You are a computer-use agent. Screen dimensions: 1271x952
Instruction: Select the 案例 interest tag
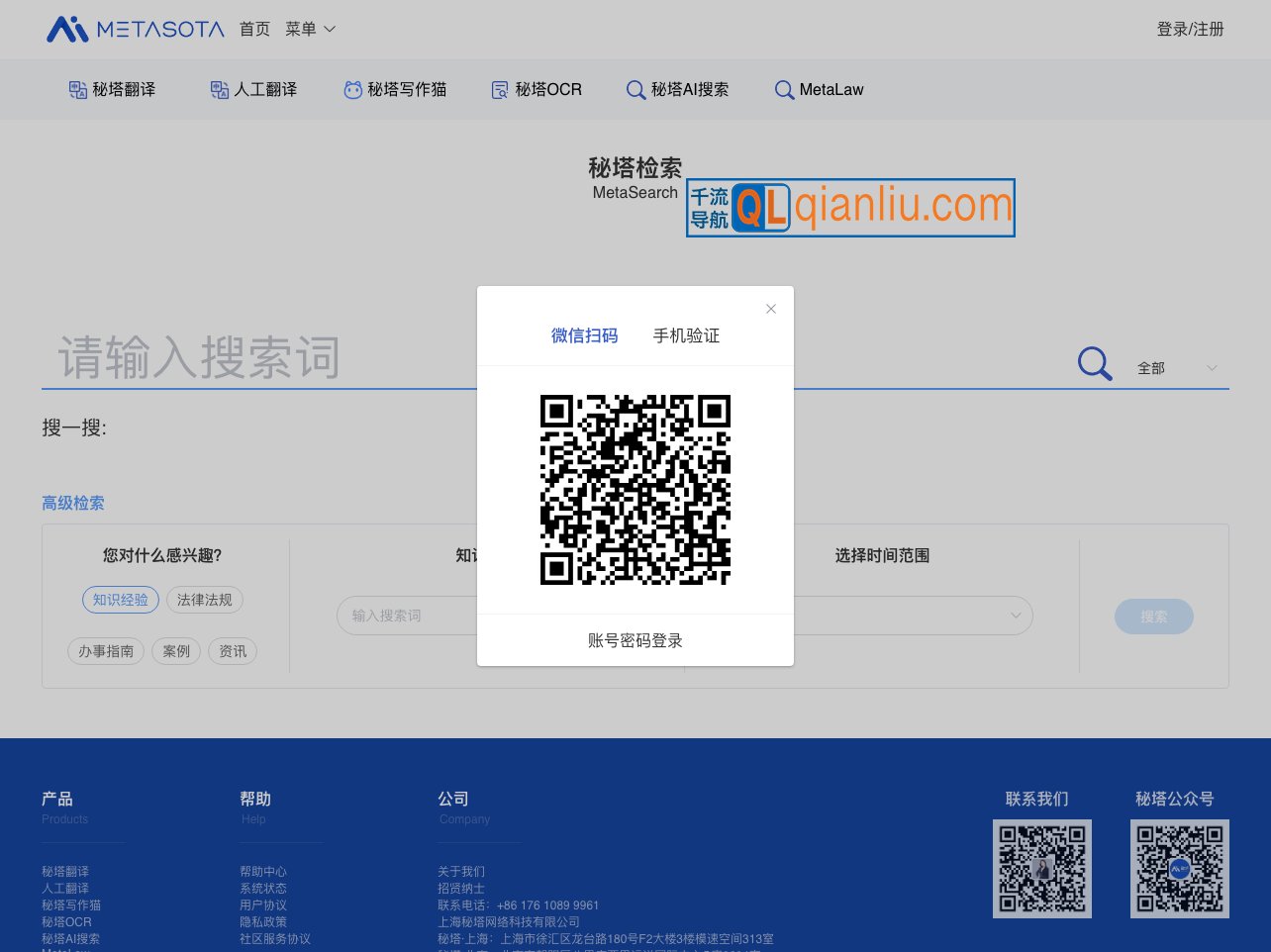[x=176, y=651]
